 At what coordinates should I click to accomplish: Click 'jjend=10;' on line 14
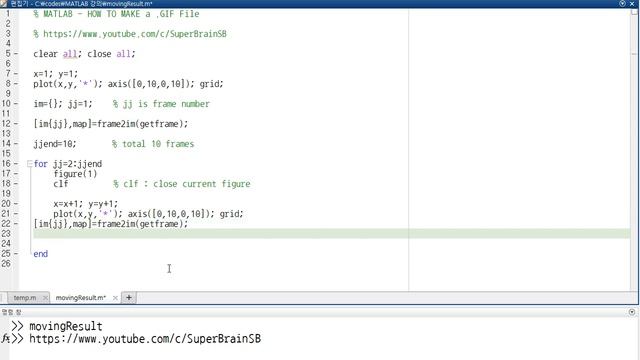coord(55,144)
